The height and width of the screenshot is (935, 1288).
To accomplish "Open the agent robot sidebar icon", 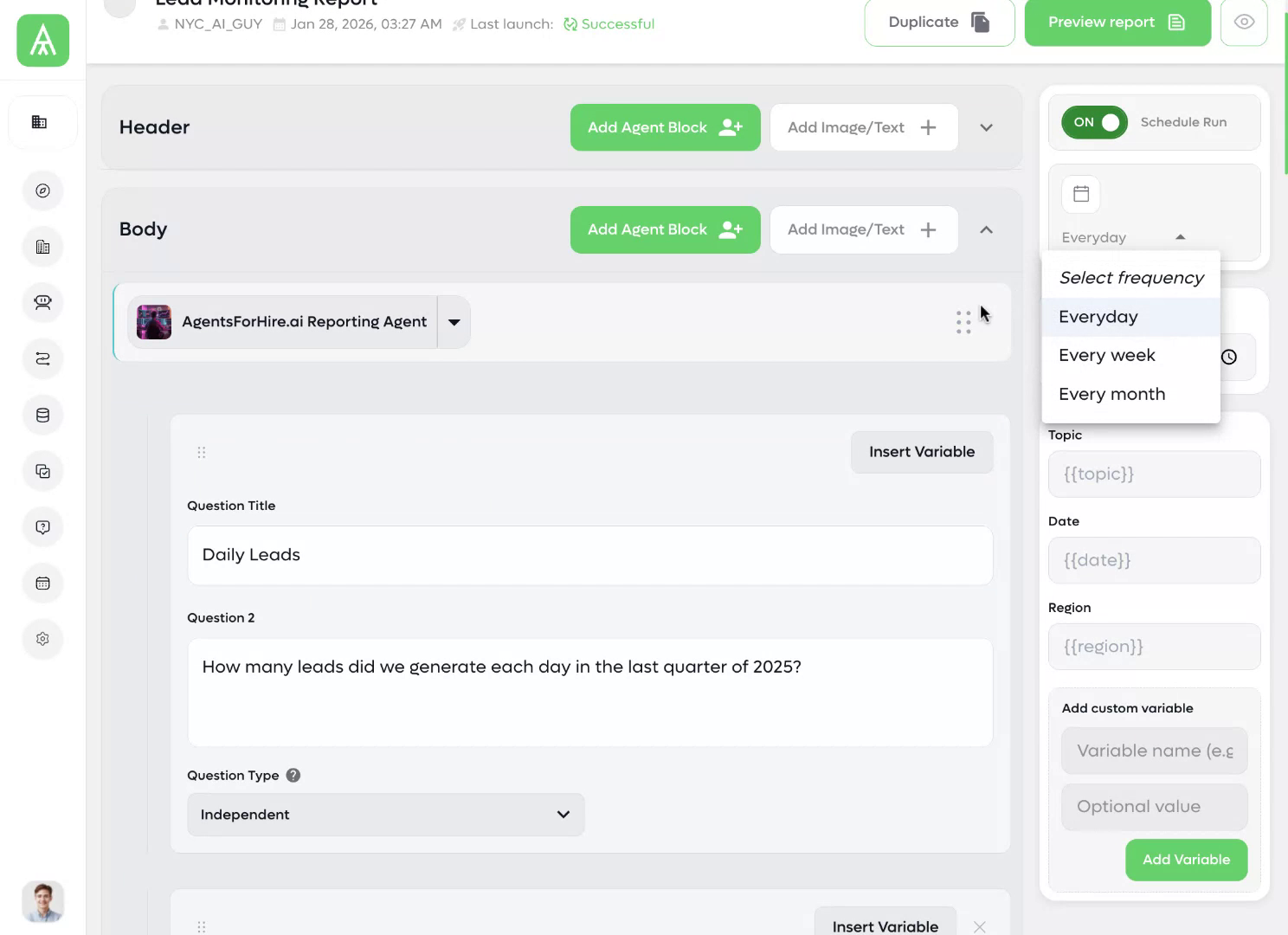I will click(42, 302).
